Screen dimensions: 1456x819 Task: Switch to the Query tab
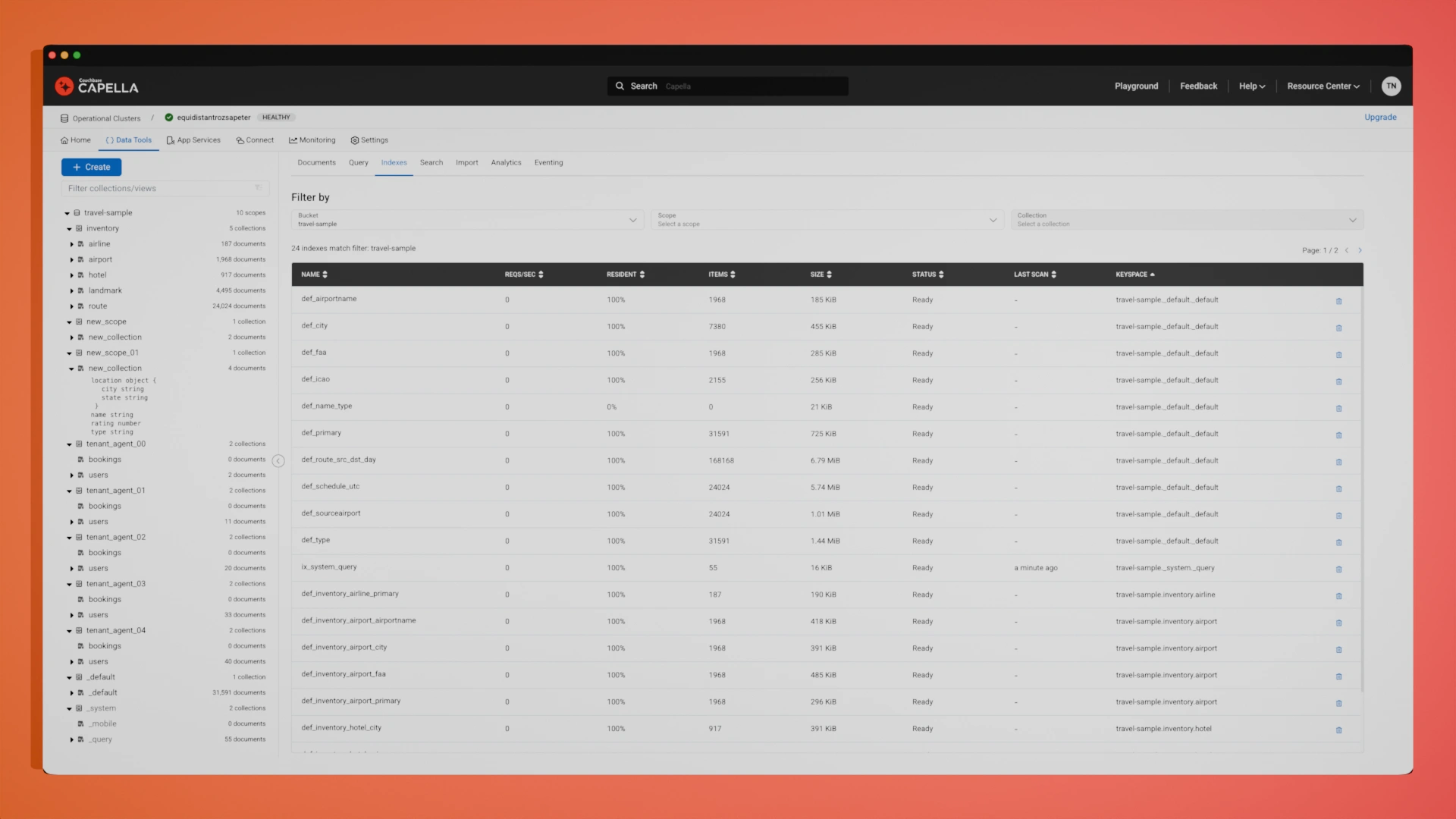[x=358, y=163]
